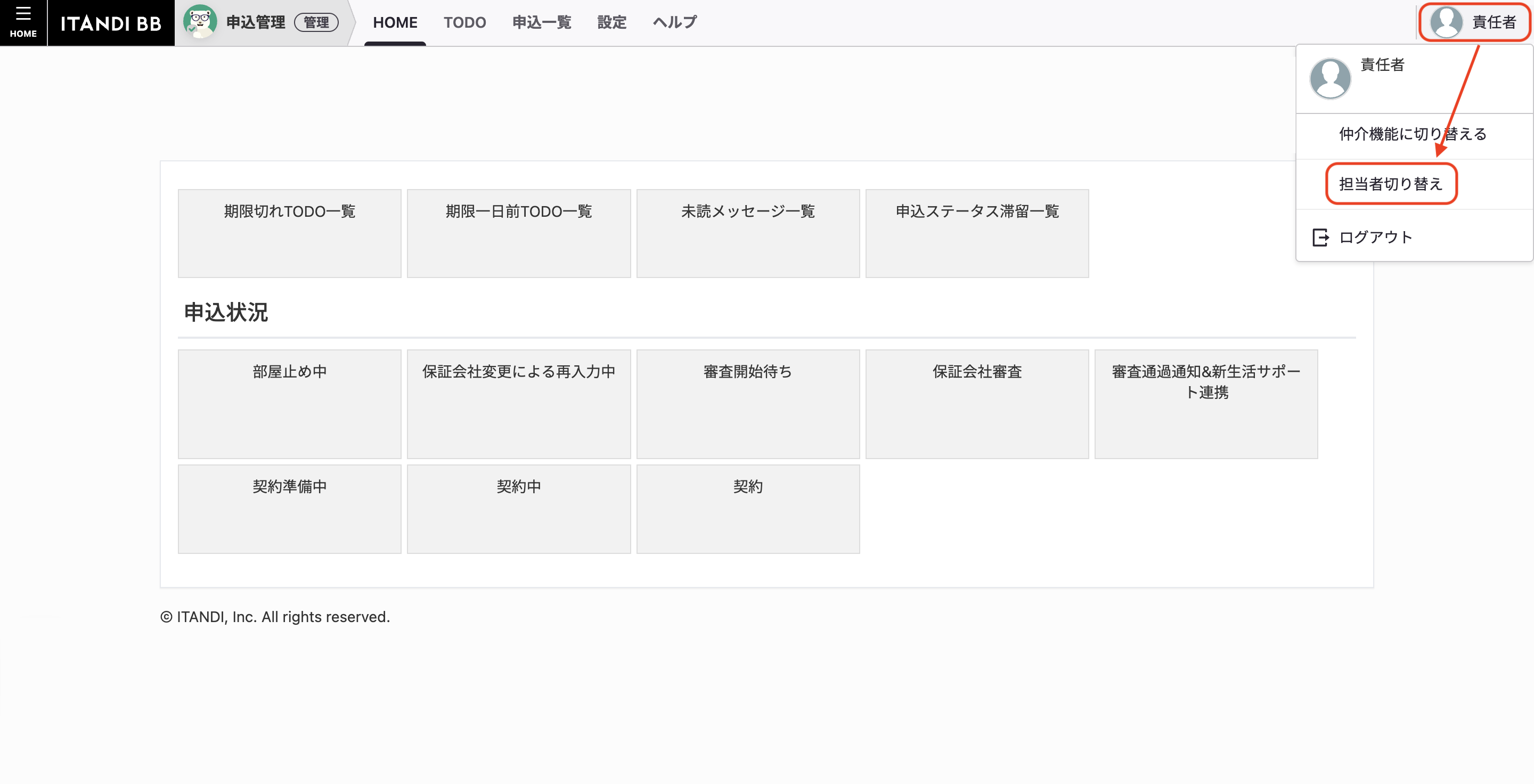Click the 管理 badge label

316,22
